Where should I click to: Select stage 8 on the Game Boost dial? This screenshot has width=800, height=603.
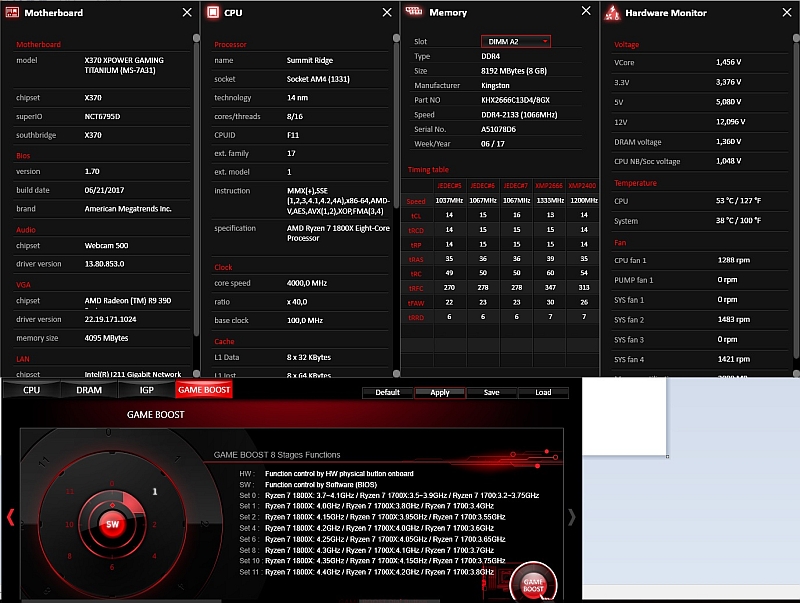point(69,556)
